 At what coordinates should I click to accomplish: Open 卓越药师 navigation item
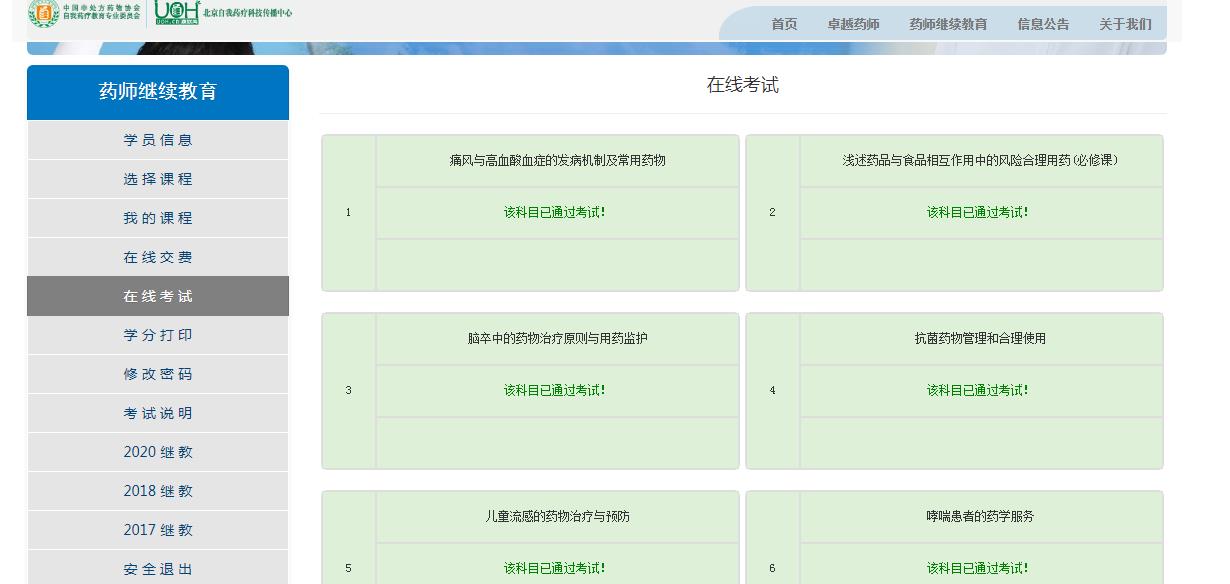(853, 24)
